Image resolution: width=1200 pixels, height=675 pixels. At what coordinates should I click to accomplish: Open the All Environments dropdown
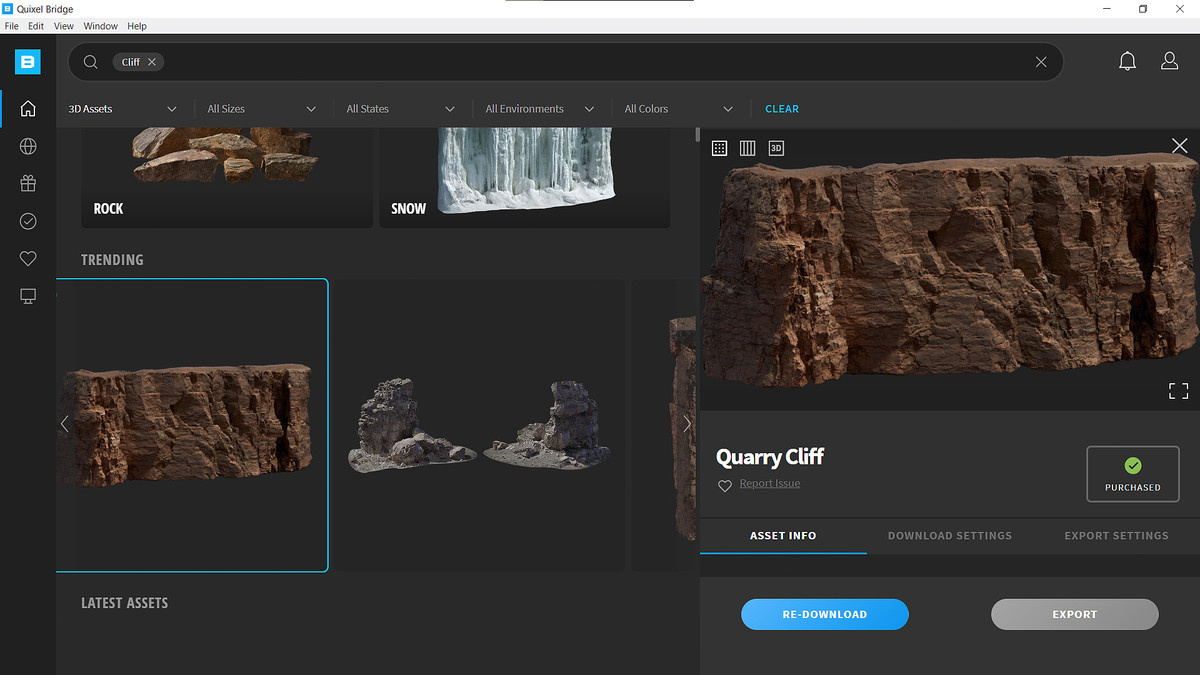(540, 109)
